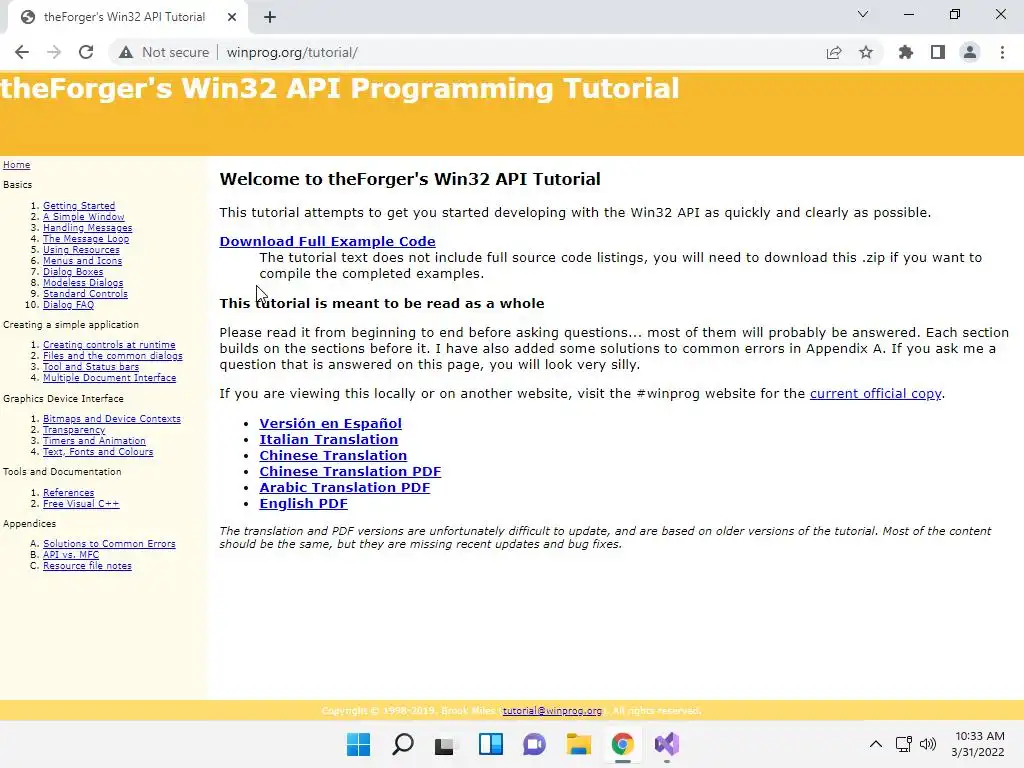Image resolution: width=1024 pixels, height=768 pixels.
Task: Open Versión en Español translation
Action: (330, 424)
